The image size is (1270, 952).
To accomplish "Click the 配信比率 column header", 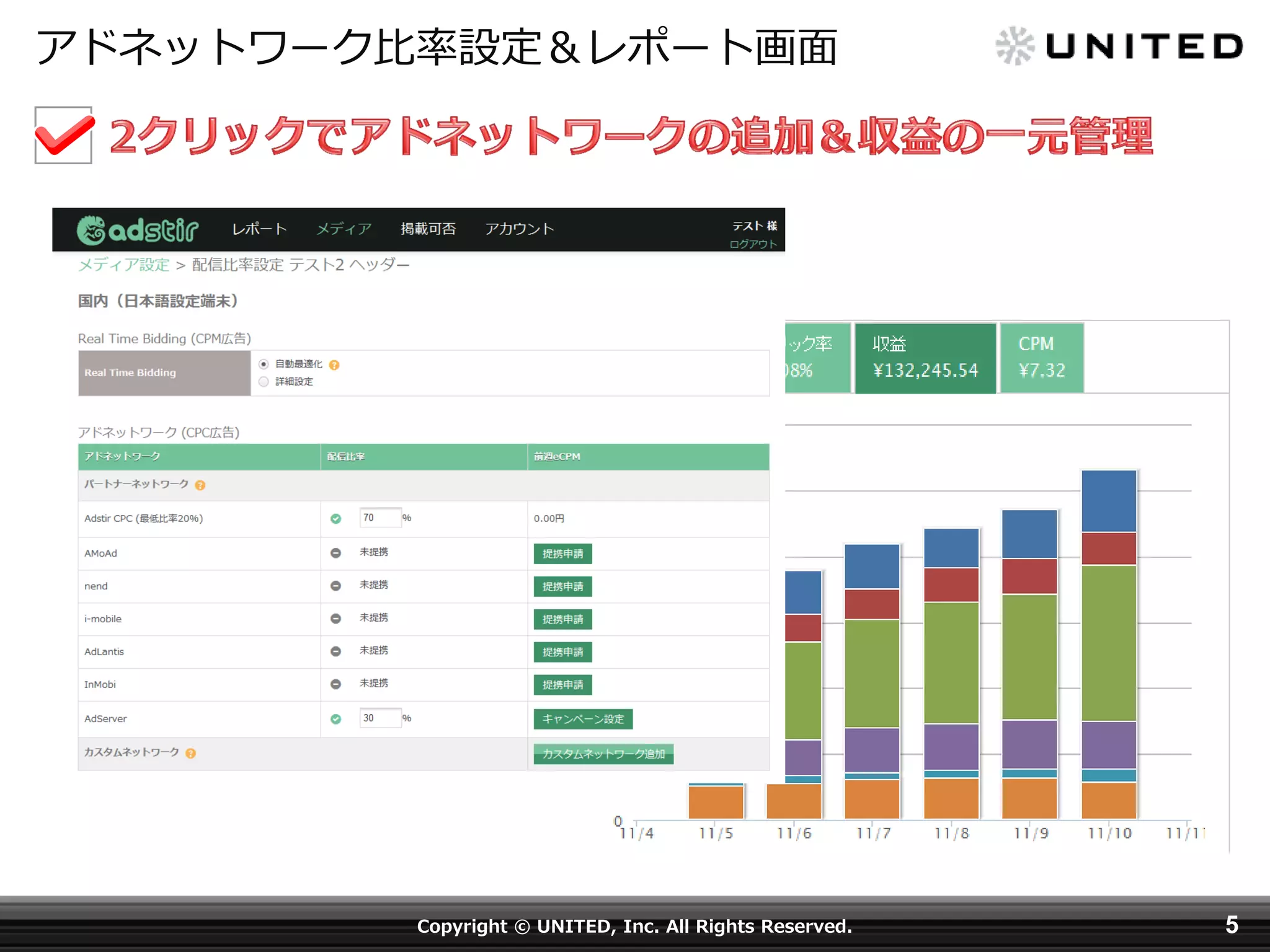I will pyautogui.click(x=424, y=457).
